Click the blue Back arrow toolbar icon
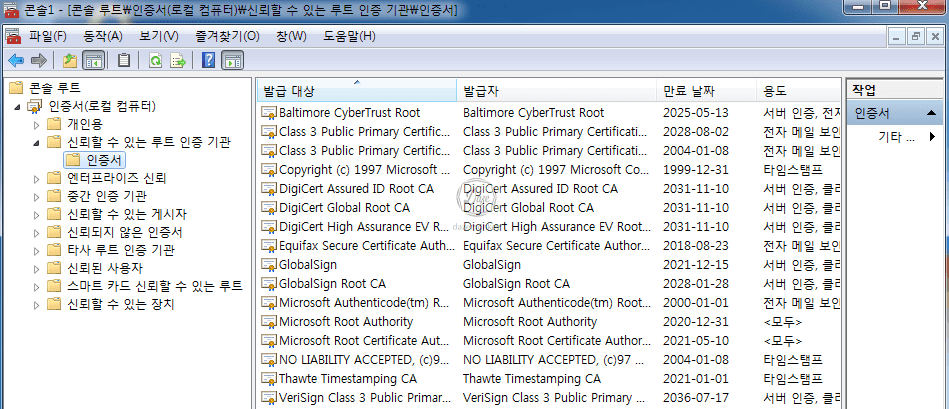The image size is (949, 409). [16, 61]
